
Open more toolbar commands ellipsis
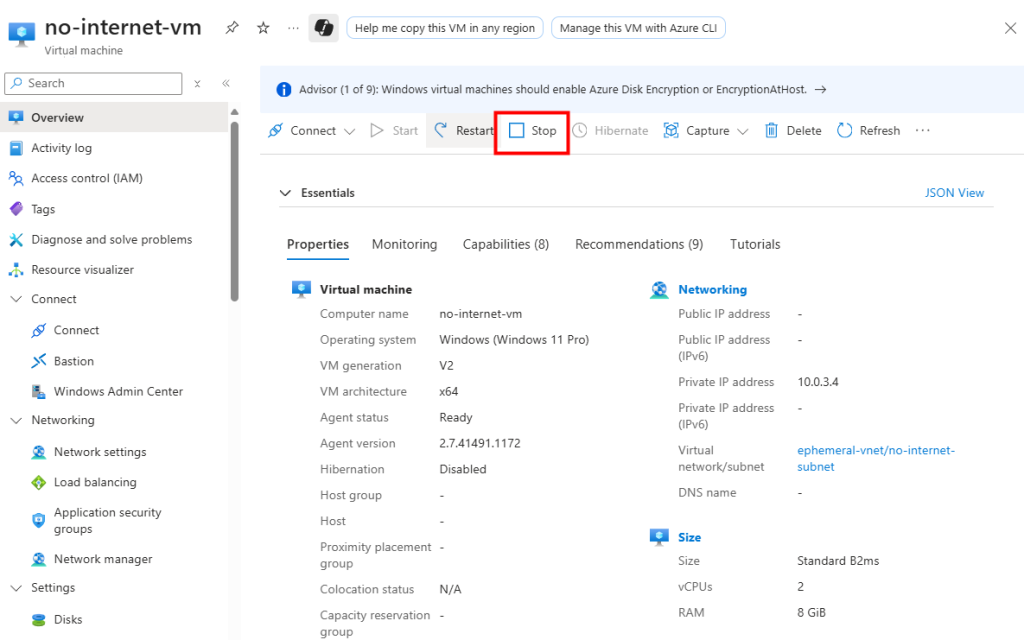[922, 131]
